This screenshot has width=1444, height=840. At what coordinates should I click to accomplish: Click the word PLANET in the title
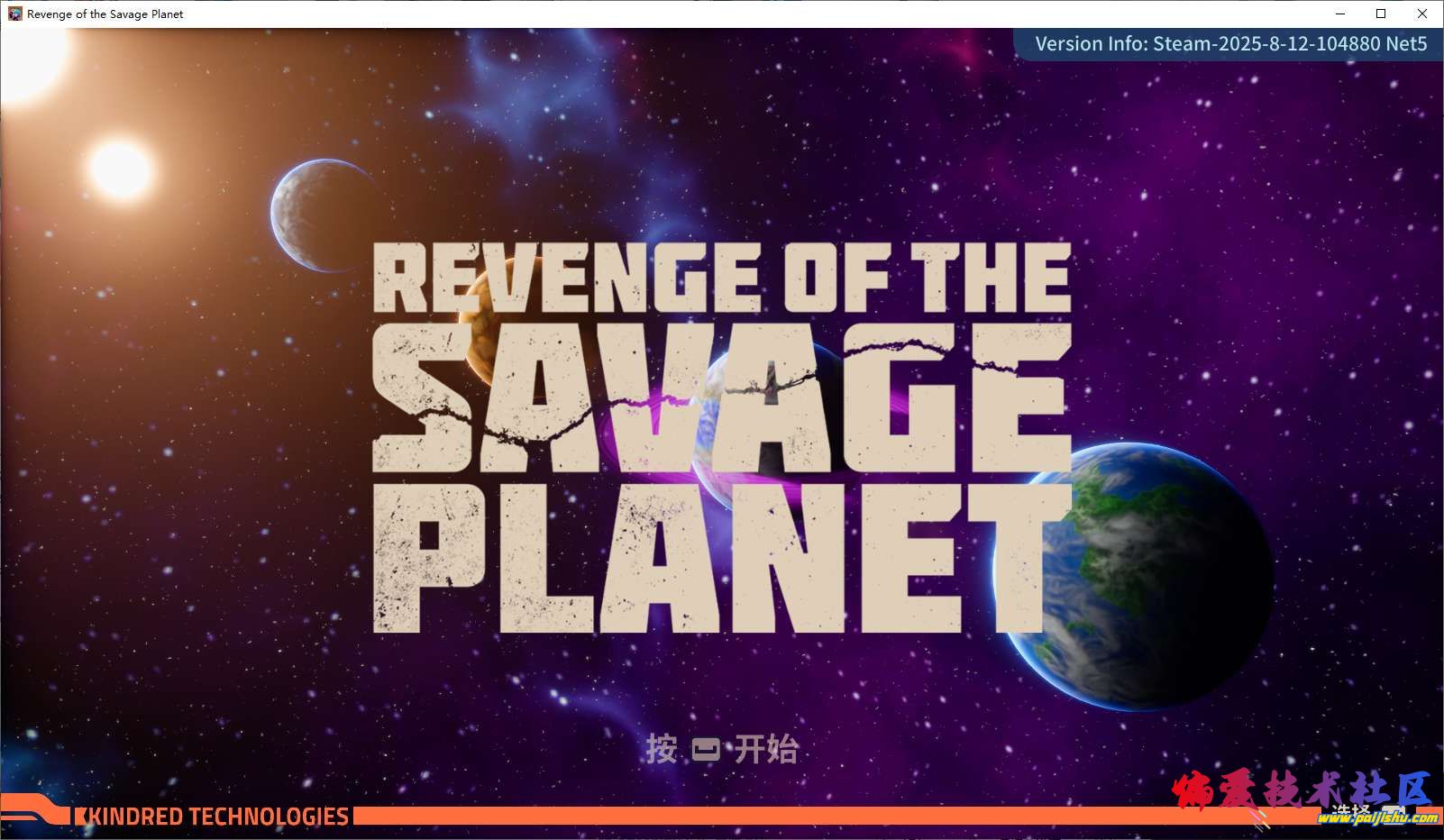(x=721, y=559)
